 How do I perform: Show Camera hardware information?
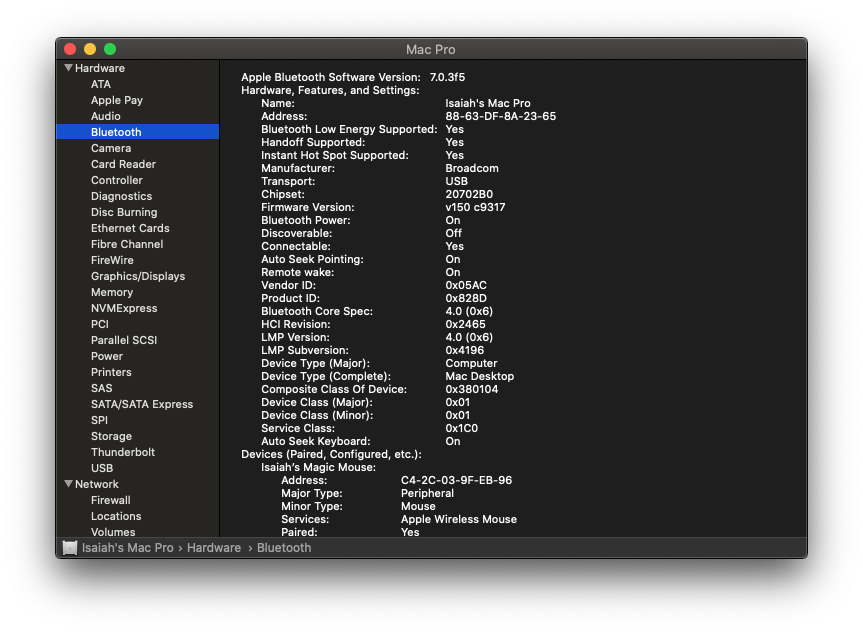tap(111, 148)
